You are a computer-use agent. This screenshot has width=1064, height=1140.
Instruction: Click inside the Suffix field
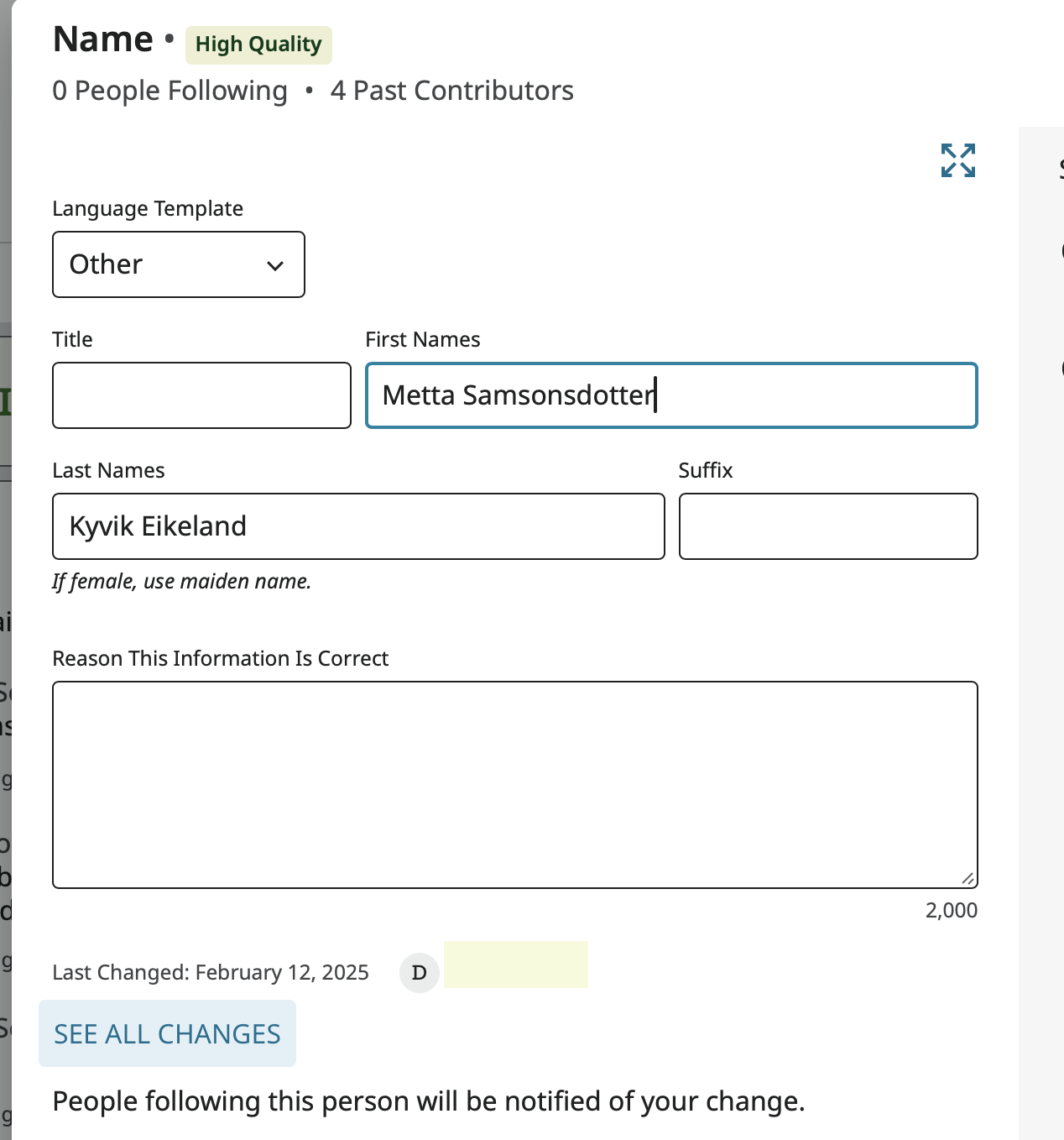pyautogui.click(x=827, y=526)
